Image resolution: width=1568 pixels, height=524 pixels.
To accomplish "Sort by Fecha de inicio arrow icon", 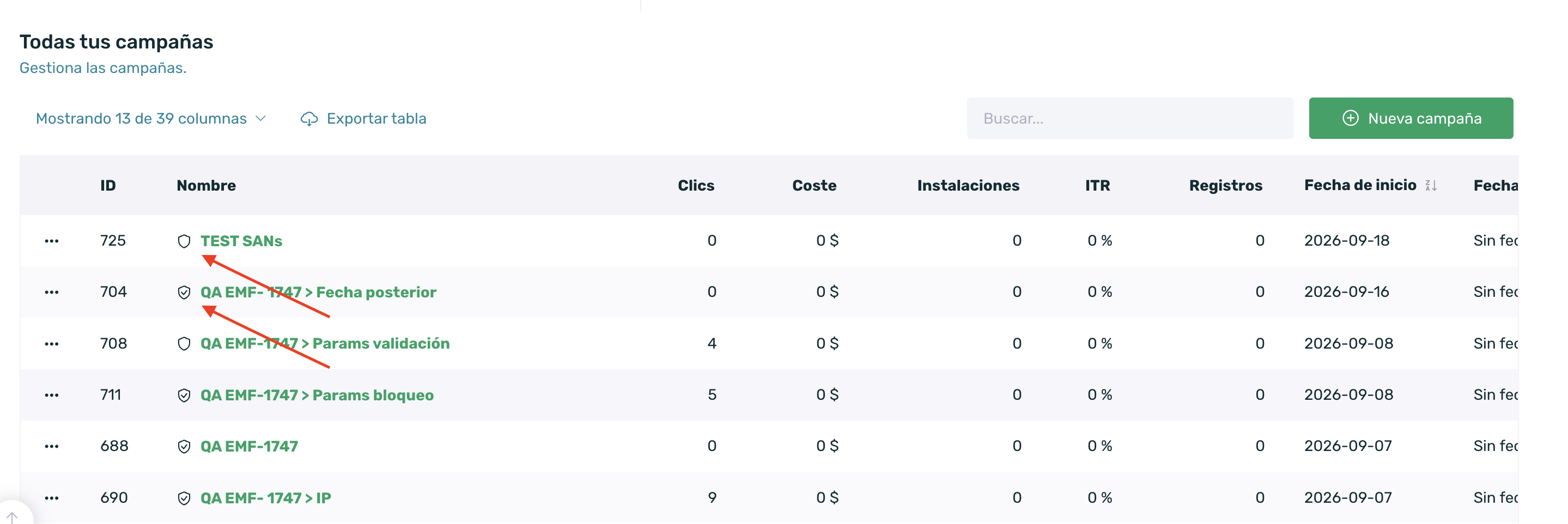I will point(1431,185).
